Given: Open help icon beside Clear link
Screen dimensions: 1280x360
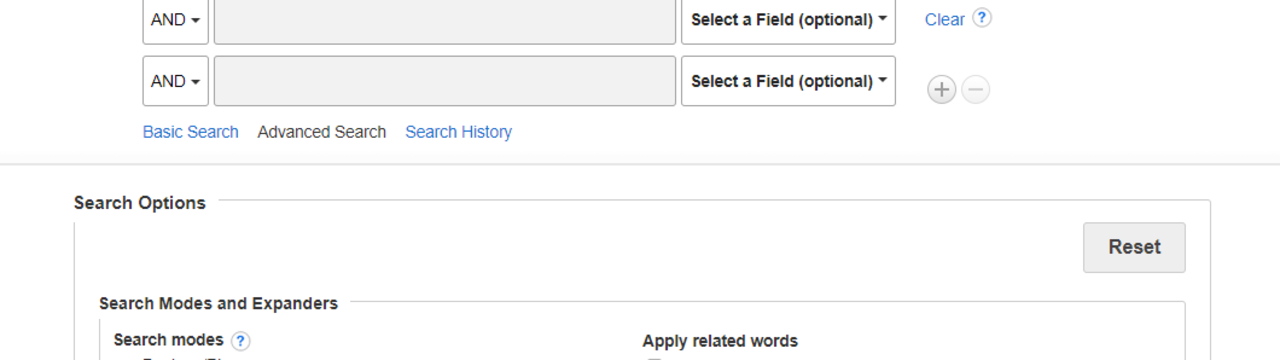Looking at the screenshot, I should (982, 18).
